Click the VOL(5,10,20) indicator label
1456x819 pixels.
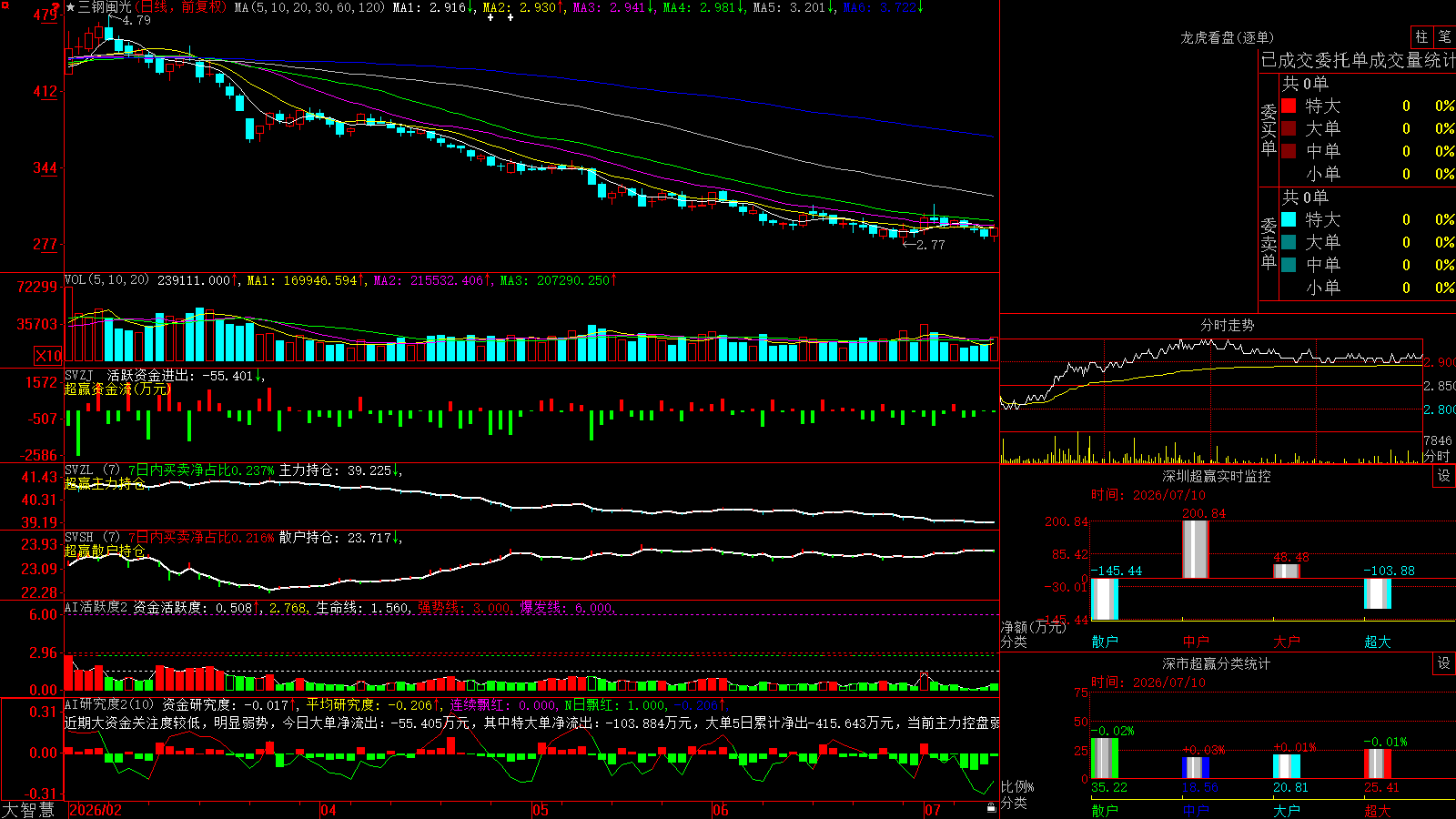107,280
